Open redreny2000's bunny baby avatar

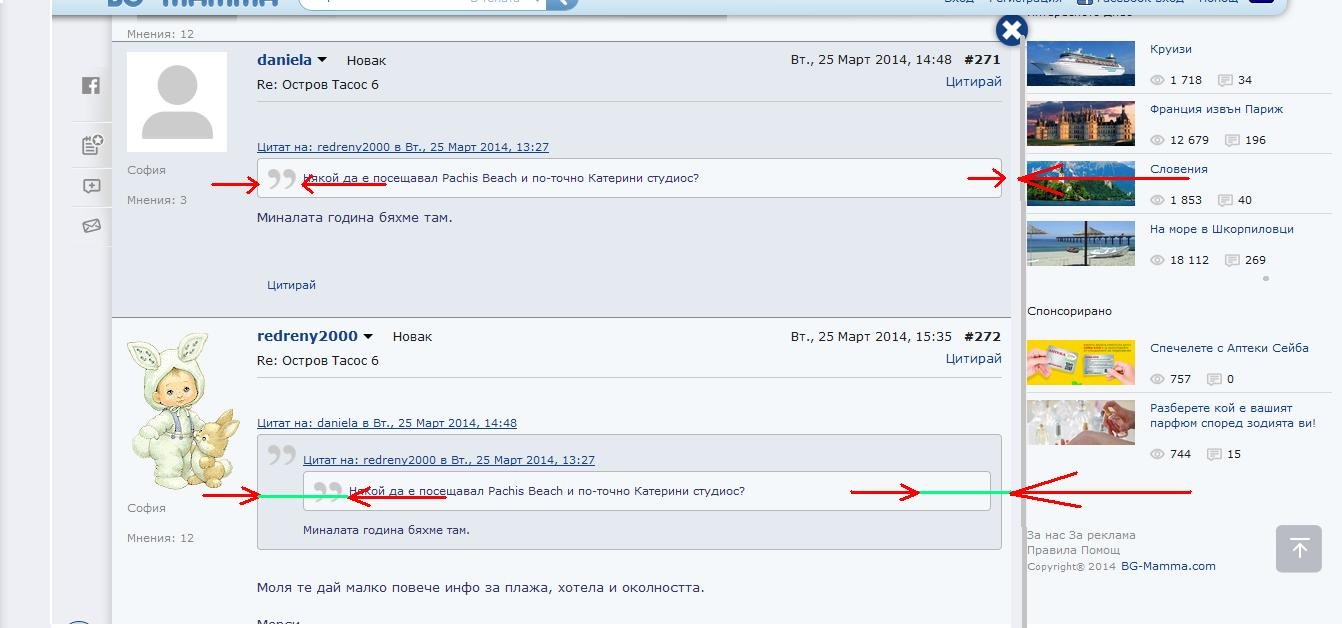(181, 410)
